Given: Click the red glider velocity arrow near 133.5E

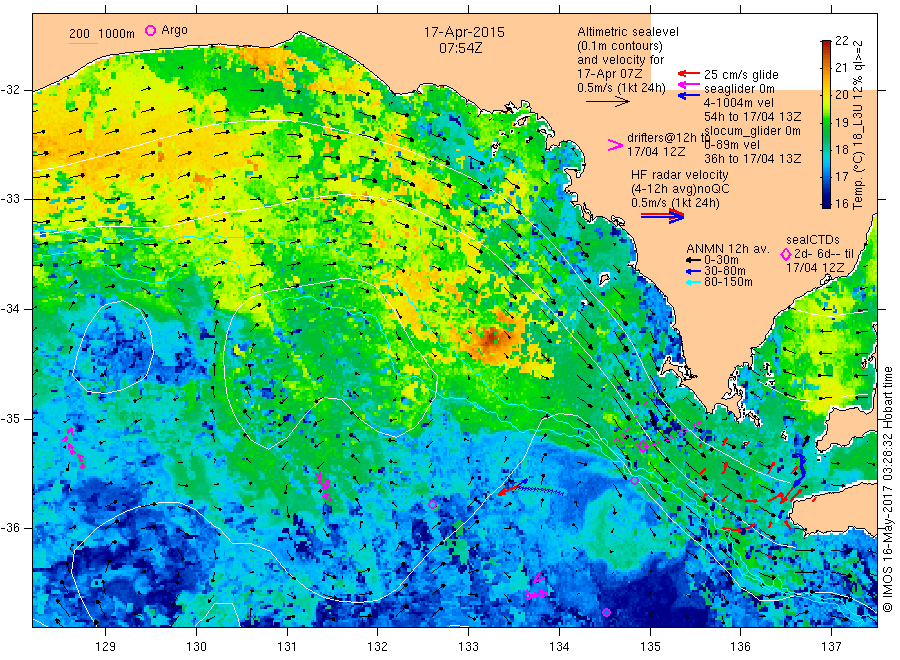Looking at the screenshot, I should coord(509,489).
